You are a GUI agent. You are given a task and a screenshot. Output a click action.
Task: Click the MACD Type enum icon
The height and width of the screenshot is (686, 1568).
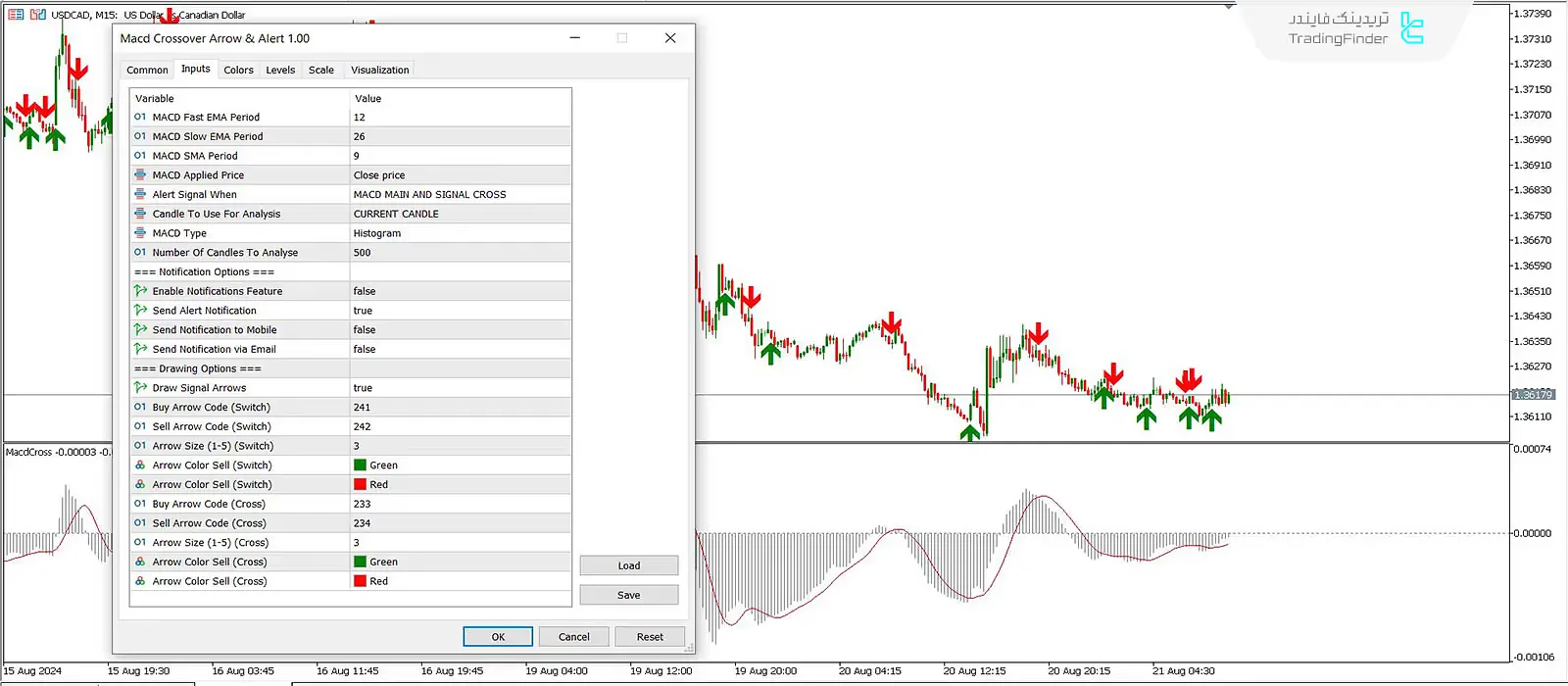point(140,232)
